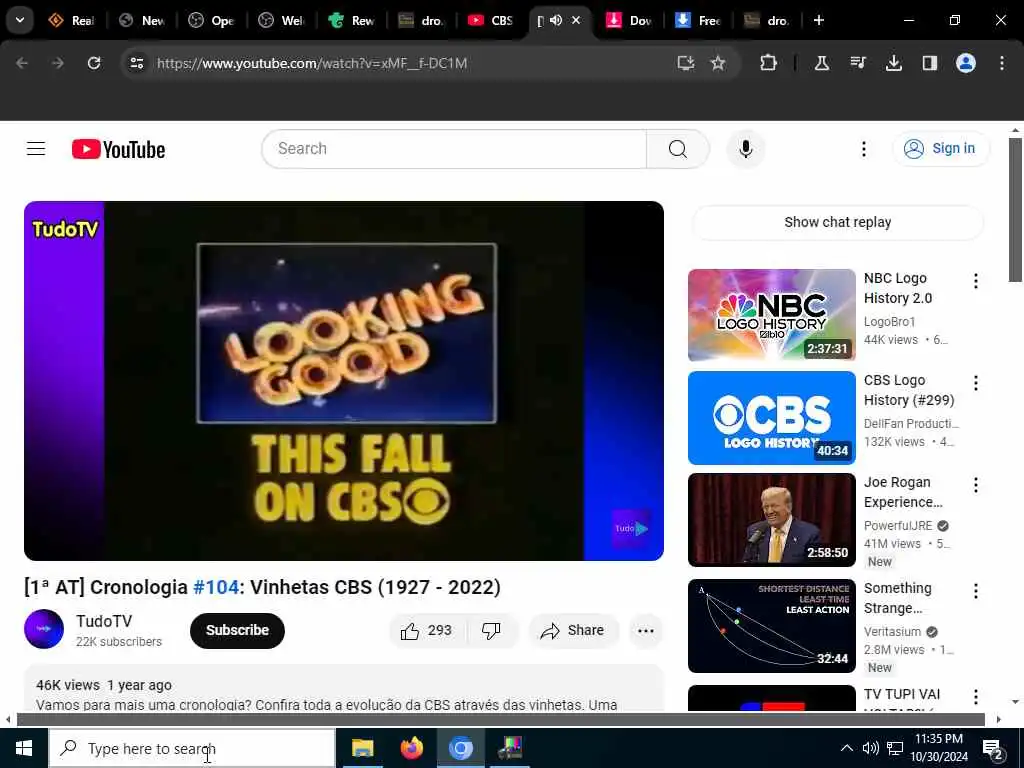Viewport: 1024px width, 768px height.
Task: Click the Share button
Action: click(573, 630)
